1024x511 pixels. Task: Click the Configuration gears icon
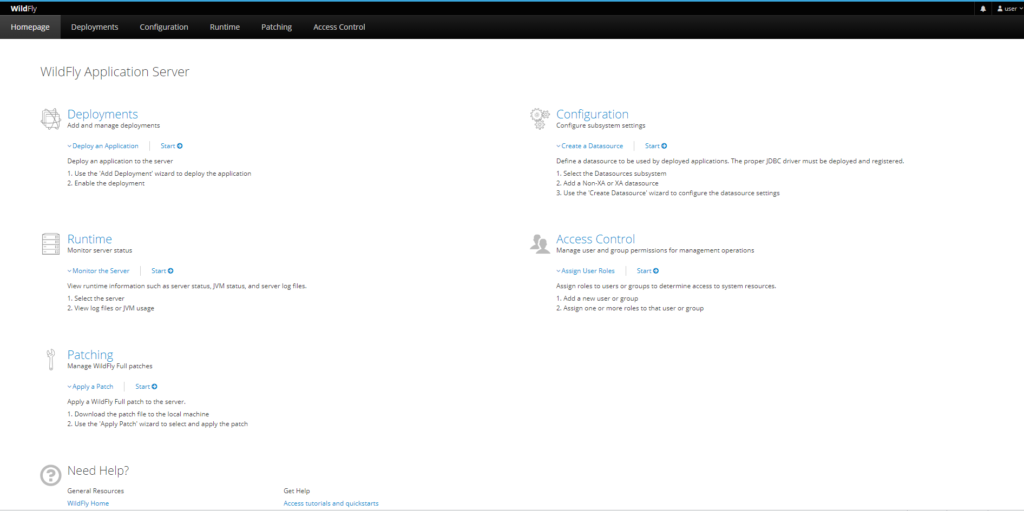[539, 119]
